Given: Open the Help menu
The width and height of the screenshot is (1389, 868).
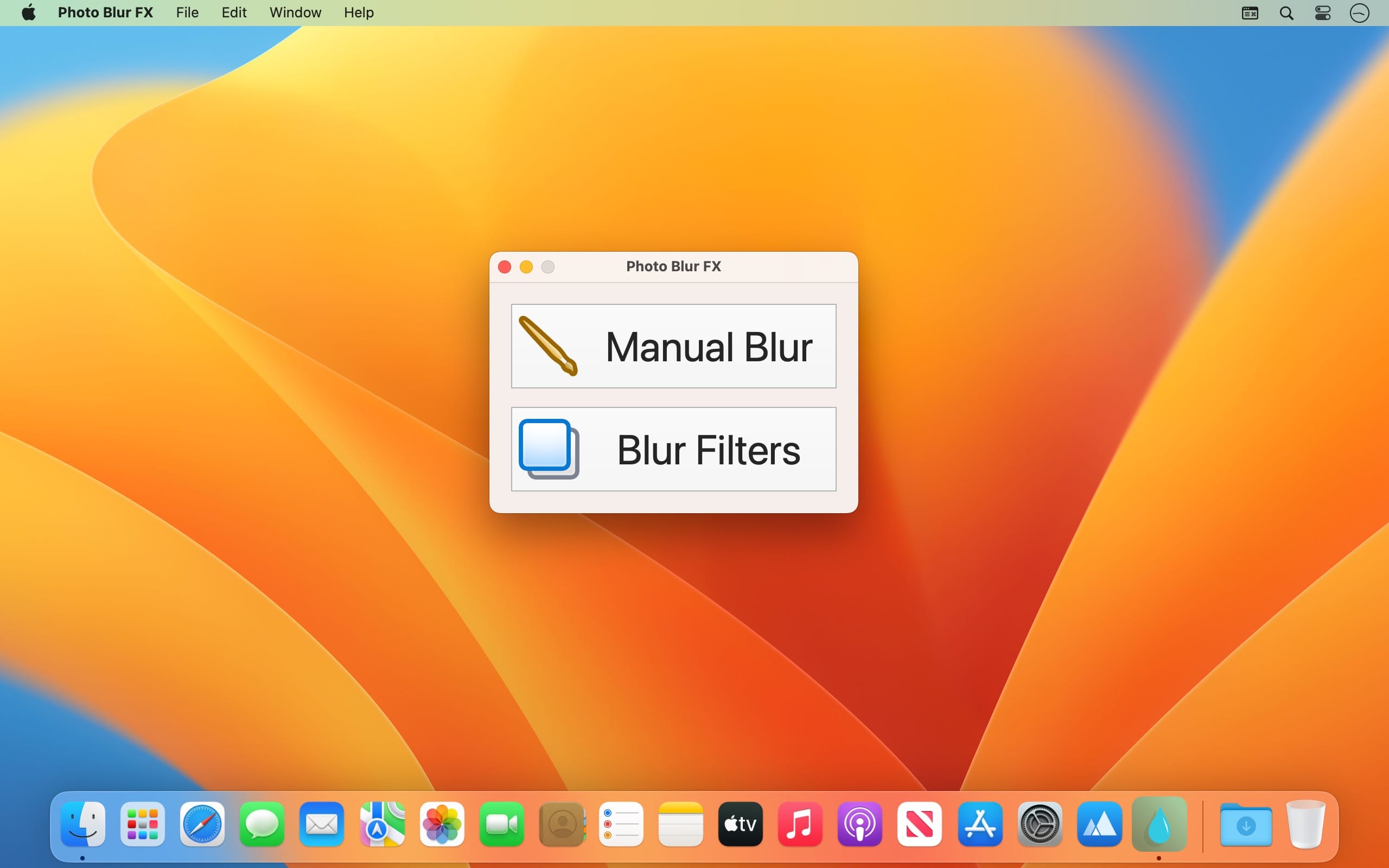Looking at the screenshot, I should [x=359, y=12].
